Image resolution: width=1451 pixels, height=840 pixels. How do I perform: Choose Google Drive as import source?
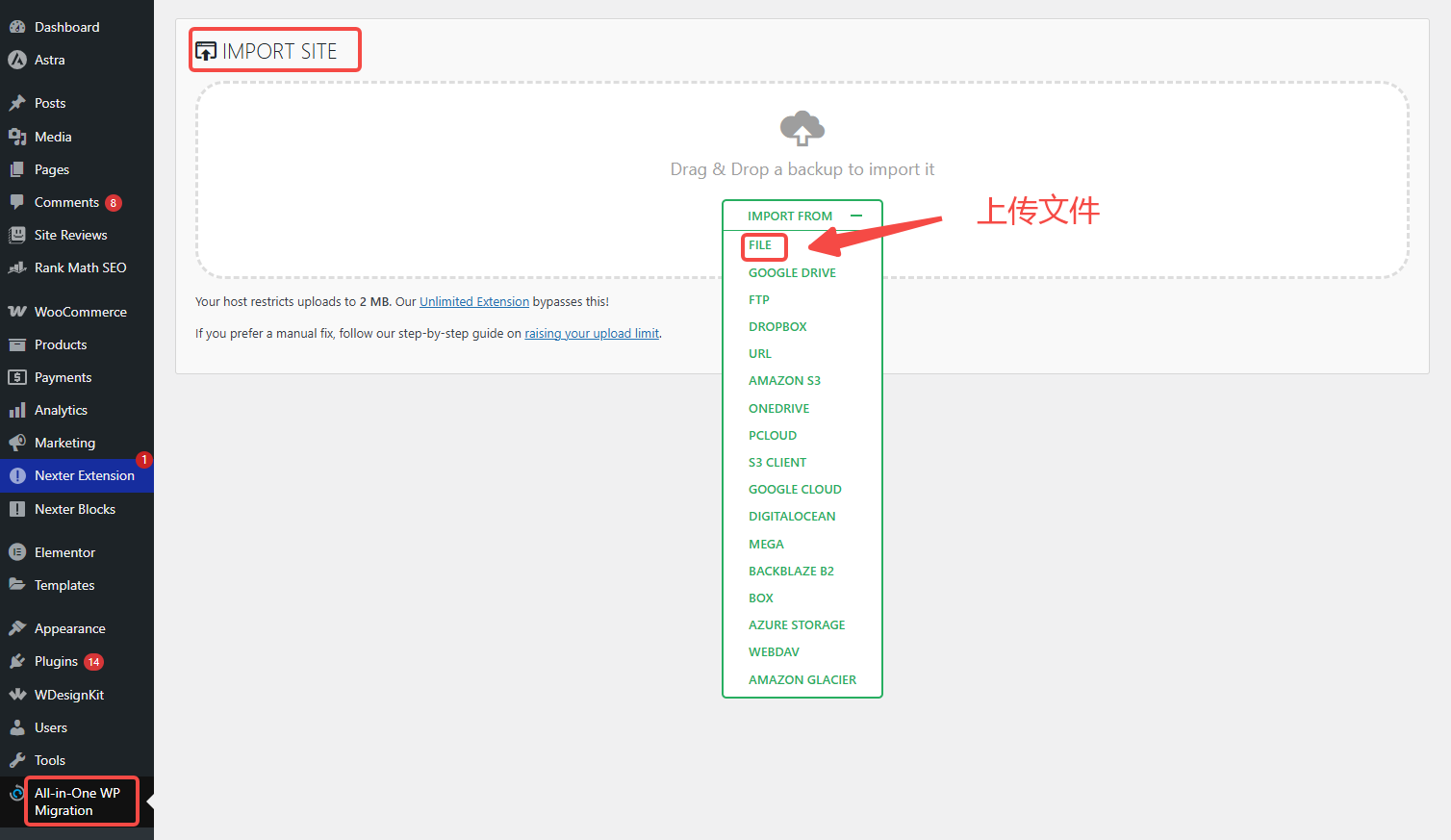pos(792,273)
